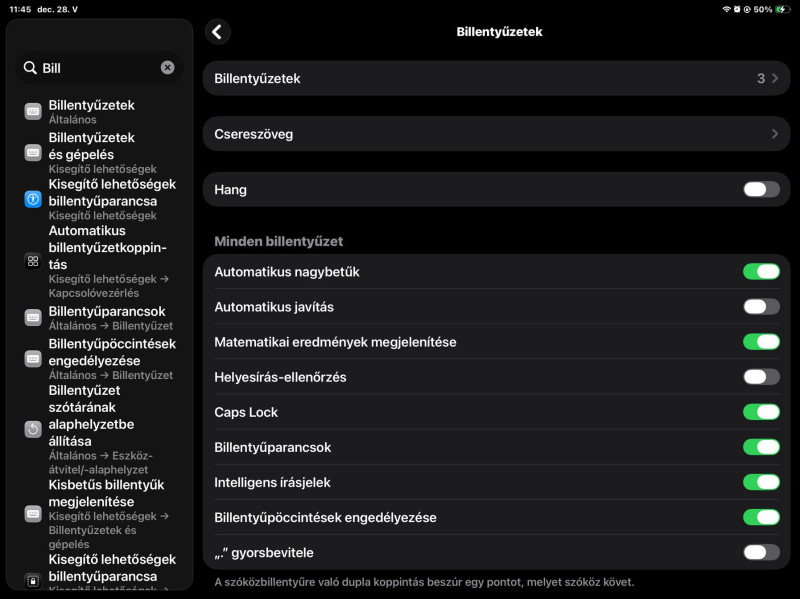Open the Billentyűzetek list row
The width and height of the screenshot is (800, 599).
tap(496, 78)
